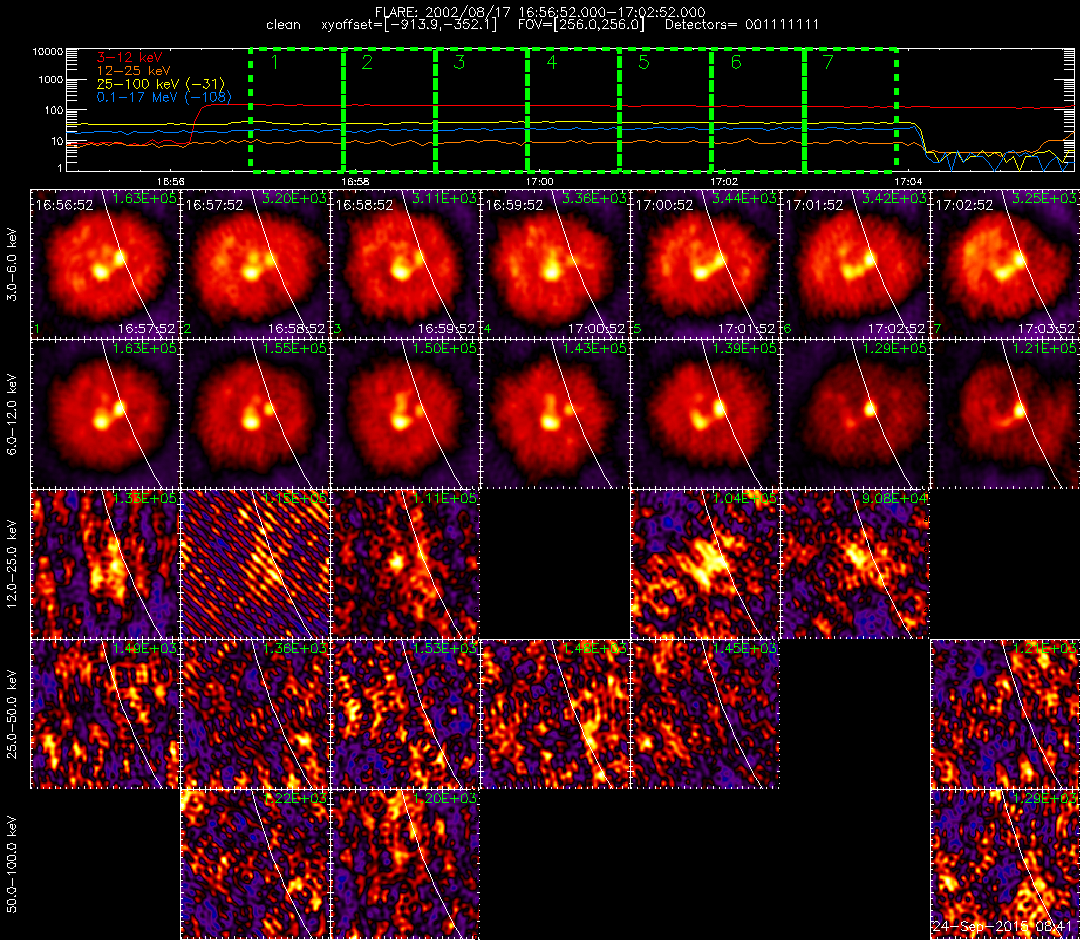Viewport: 1080px width, 940px height.
Task: Click the xyoffset=[-913.9,-352.1] header text
Action: (408, 25)
